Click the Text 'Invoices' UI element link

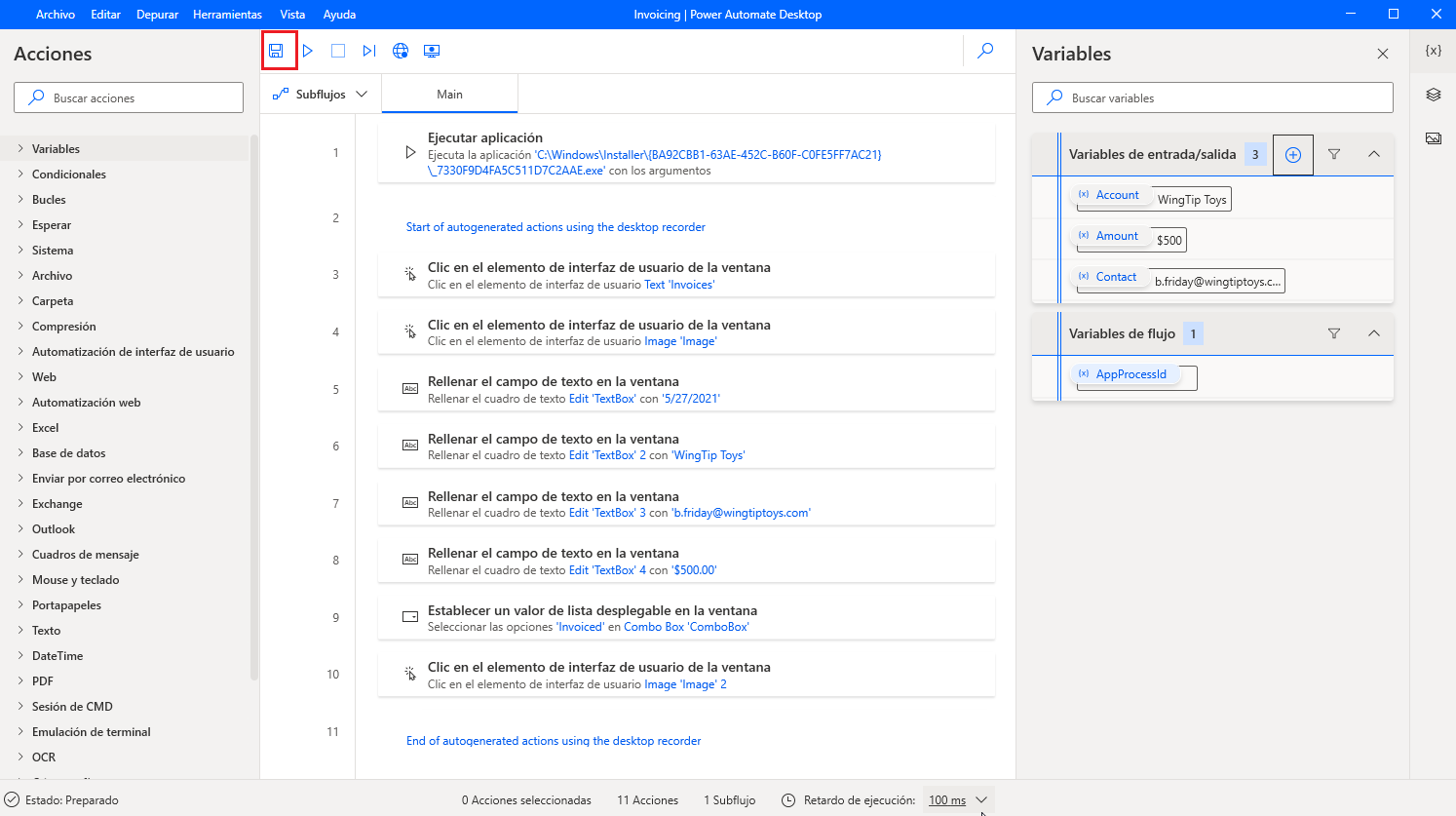point(679,285)
